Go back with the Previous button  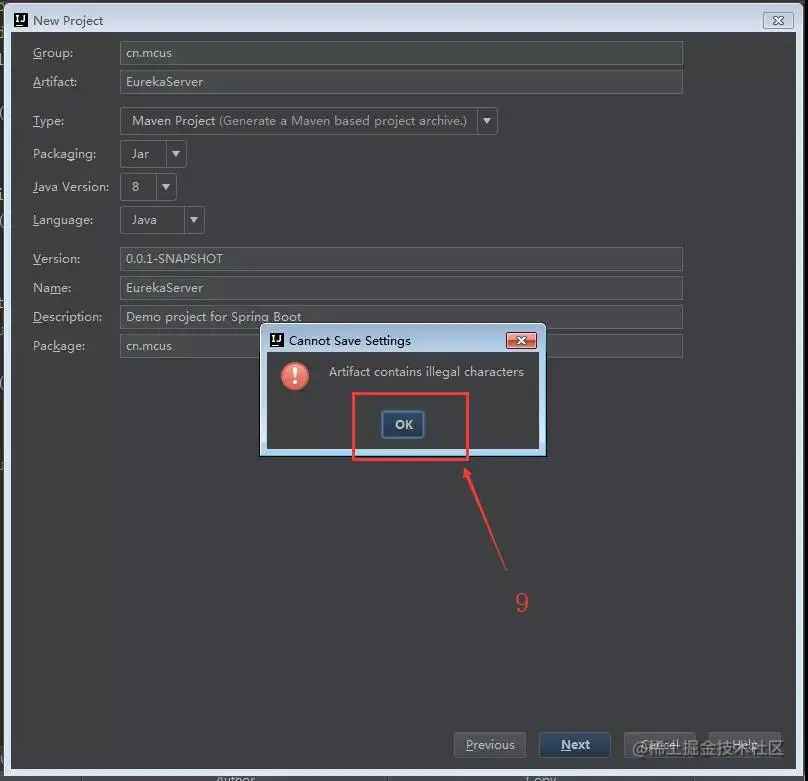coord(490,745)
